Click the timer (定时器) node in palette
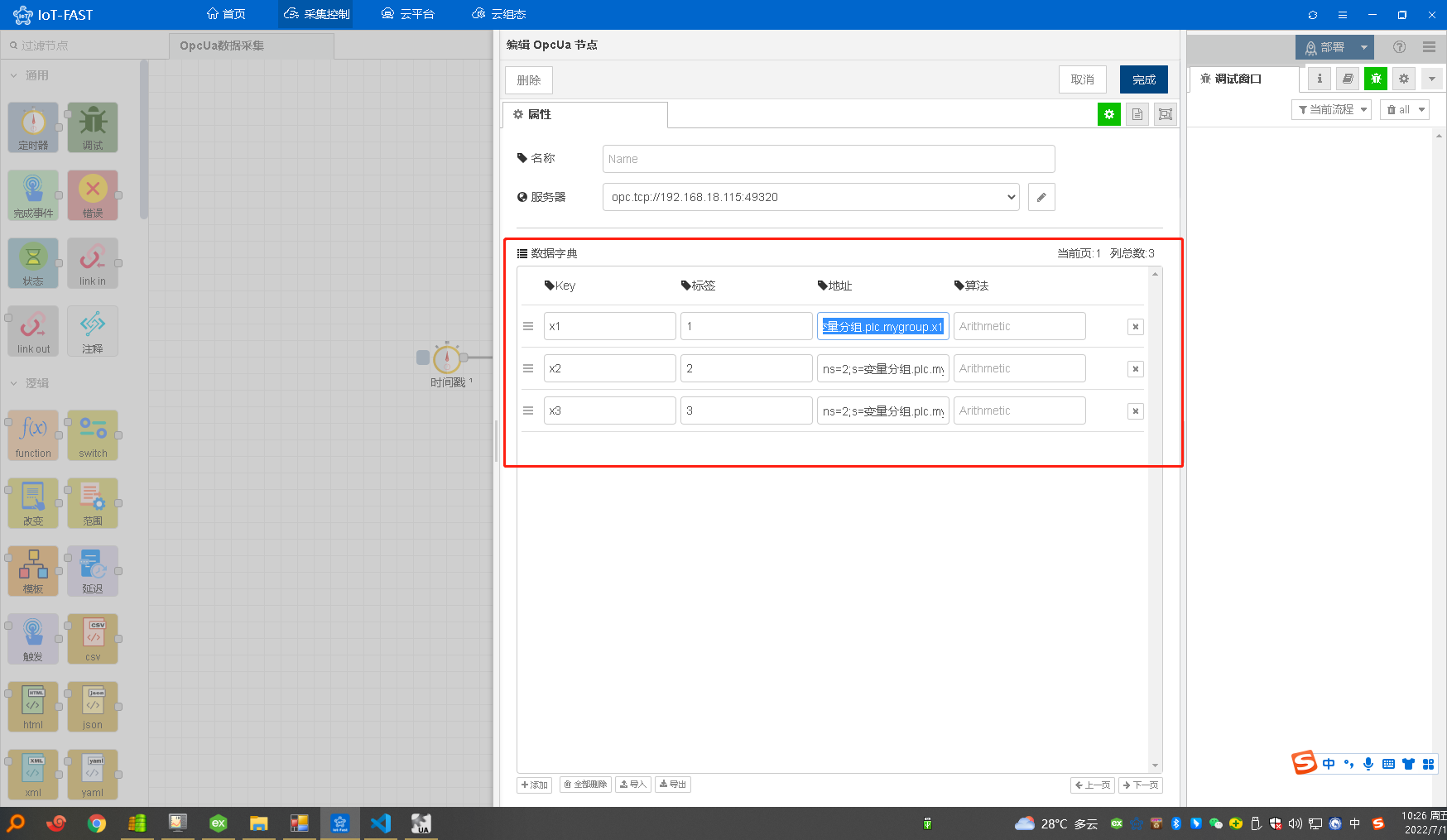Viewport: 1447px width, 840px height. click(33, 127)
